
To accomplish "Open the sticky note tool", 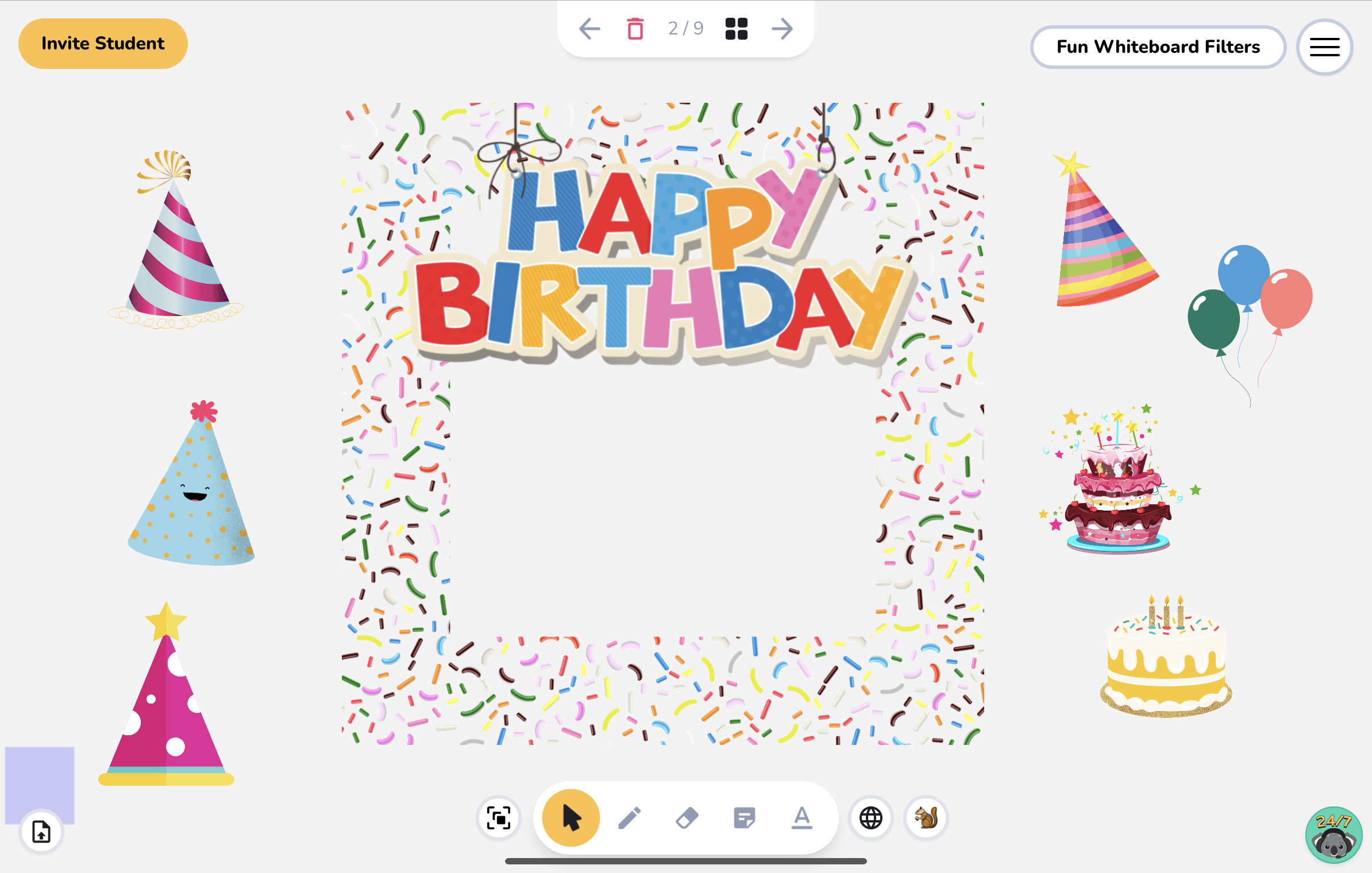I will click(745, 817).
